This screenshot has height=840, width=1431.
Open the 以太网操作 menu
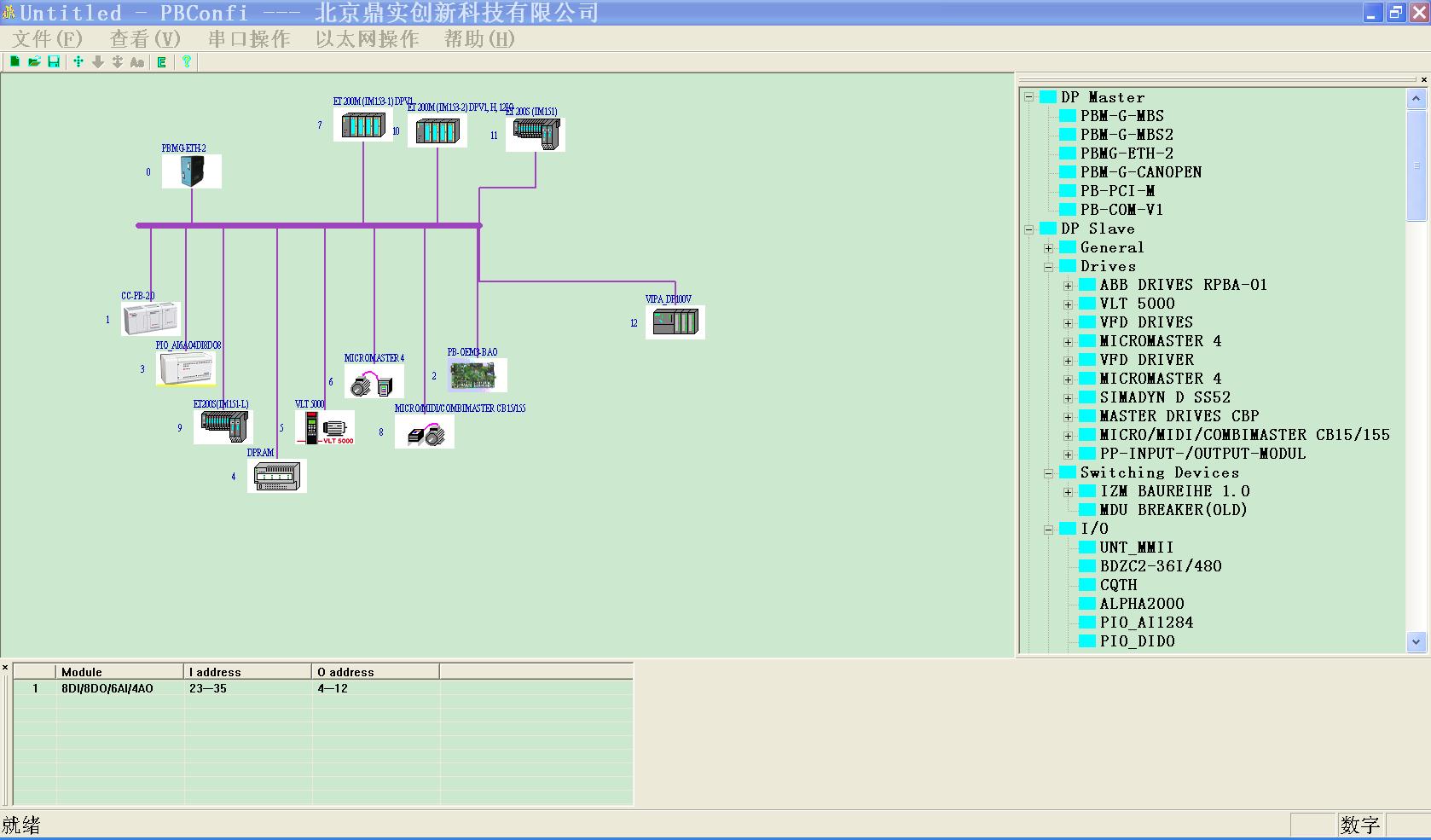pos(367,39)
